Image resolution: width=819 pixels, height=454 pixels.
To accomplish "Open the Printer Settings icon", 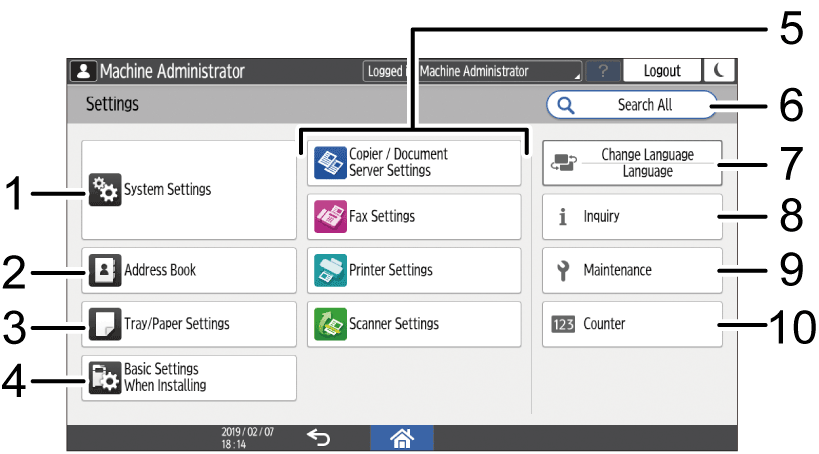I will pos(330,270).
